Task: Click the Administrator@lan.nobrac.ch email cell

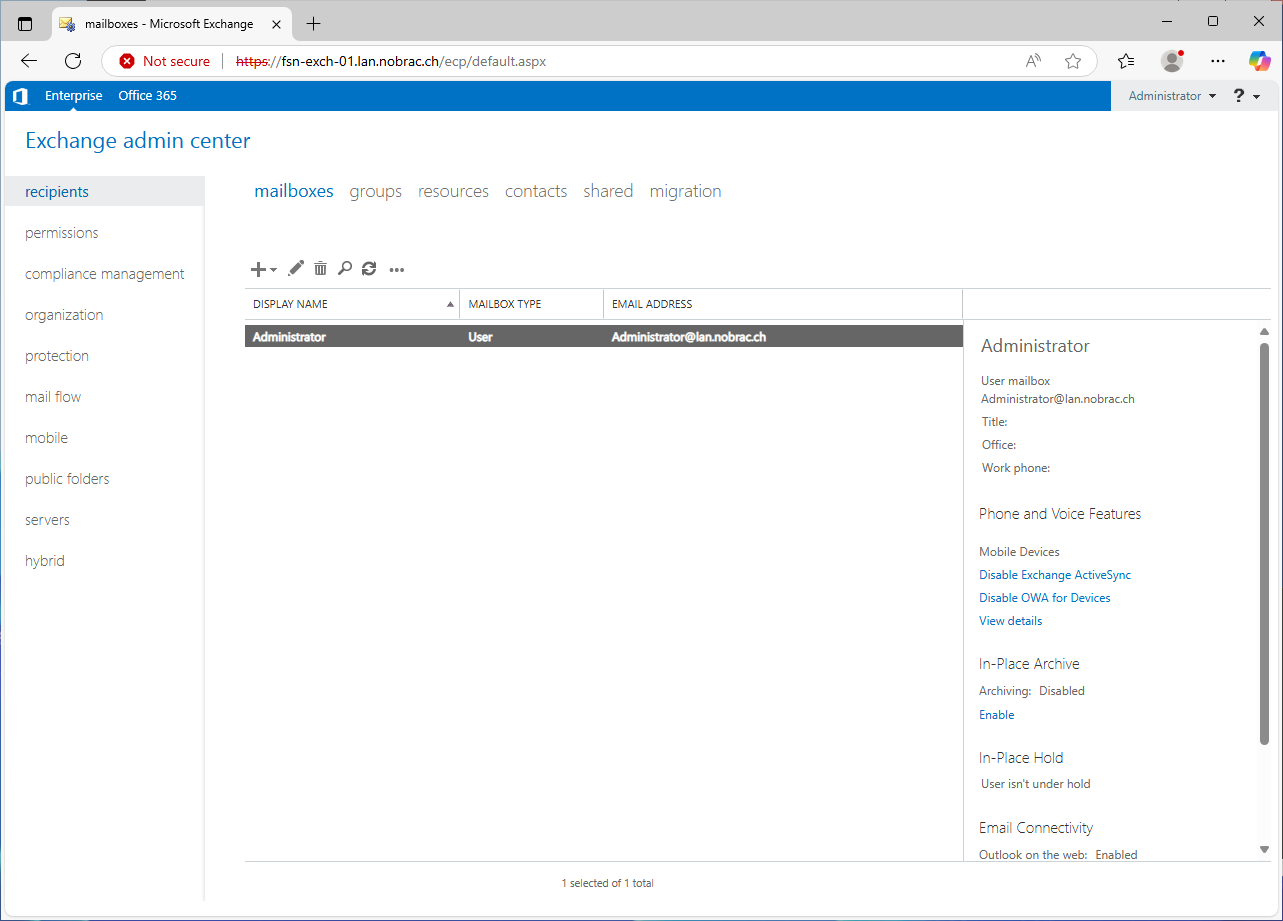Action: coord(689,337)
